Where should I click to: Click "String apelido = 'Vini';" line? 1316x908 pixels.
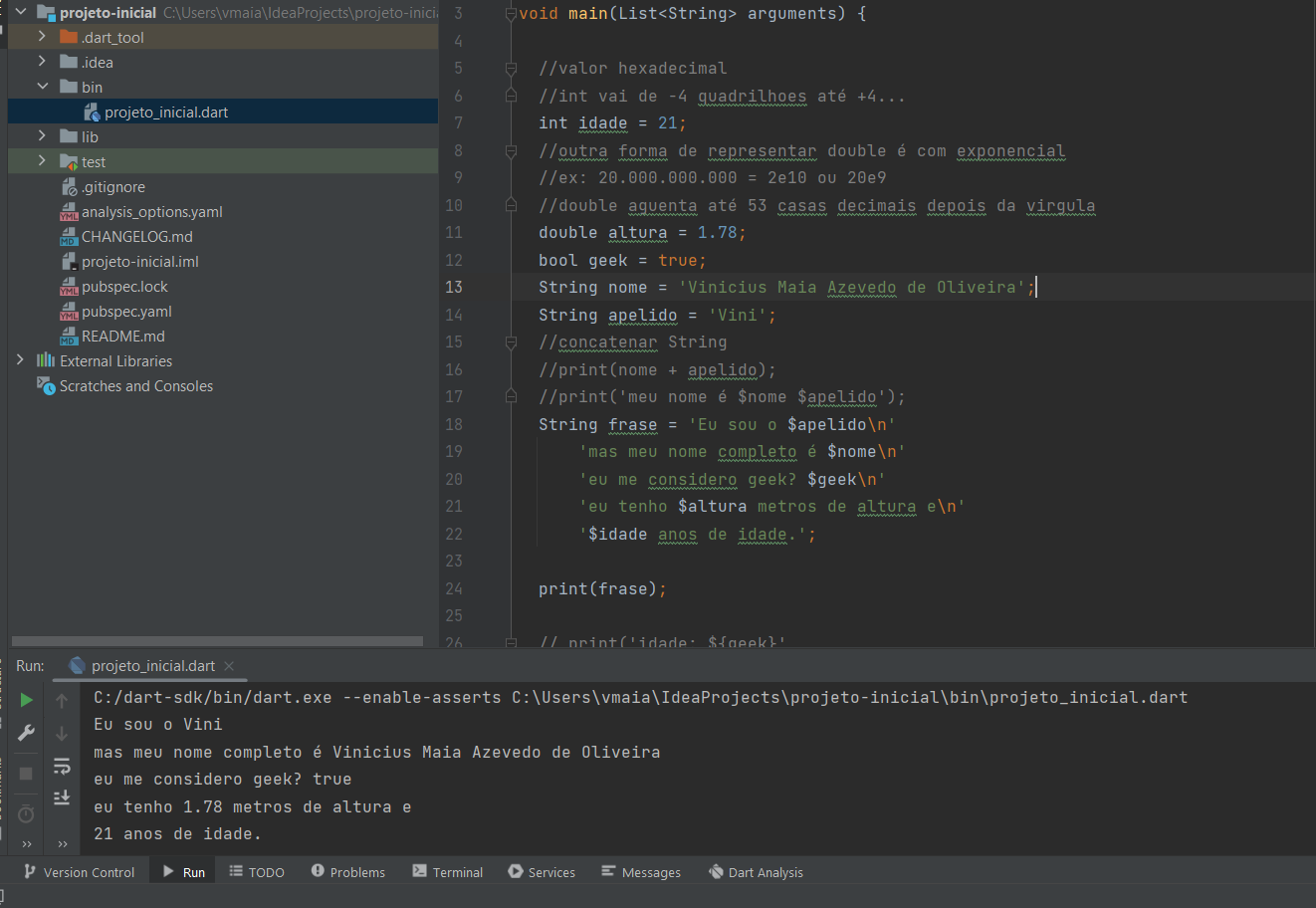click(x=657, y=315)
